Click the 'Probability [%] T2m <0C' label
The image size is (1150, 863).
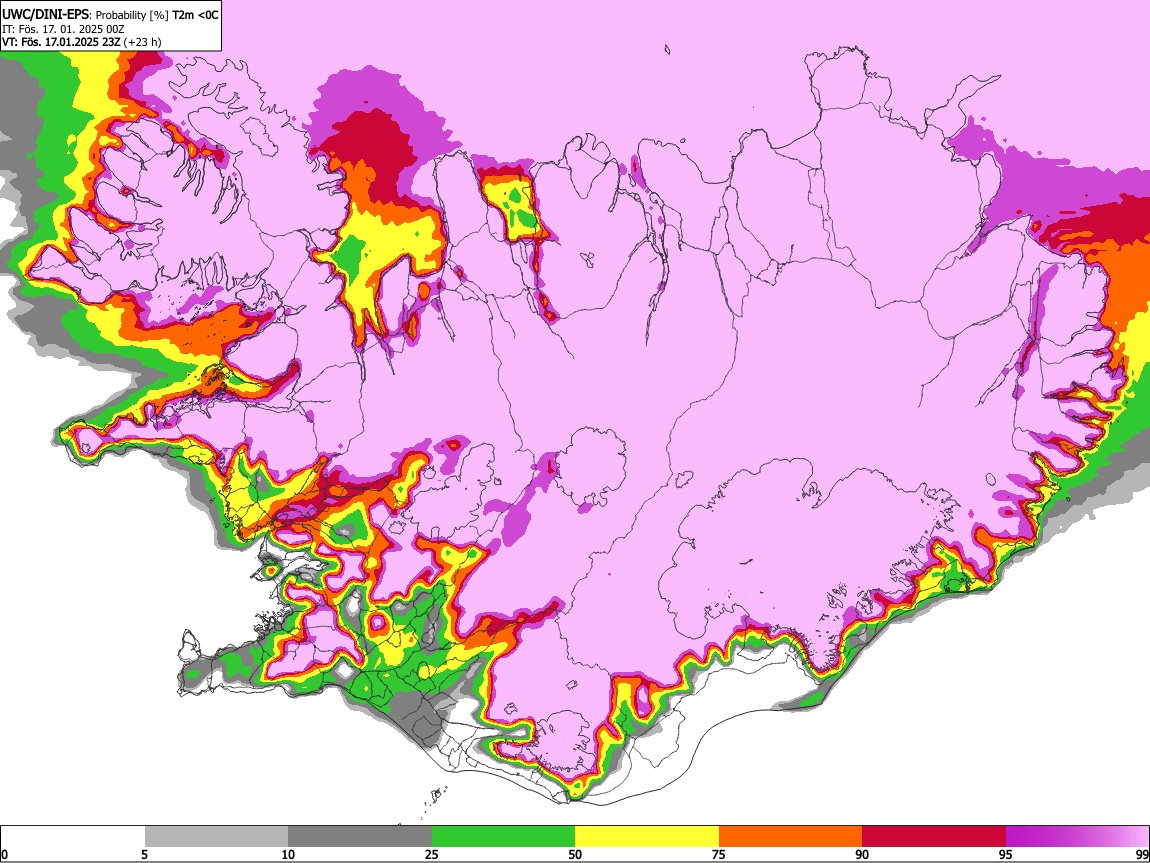point(157,15)
